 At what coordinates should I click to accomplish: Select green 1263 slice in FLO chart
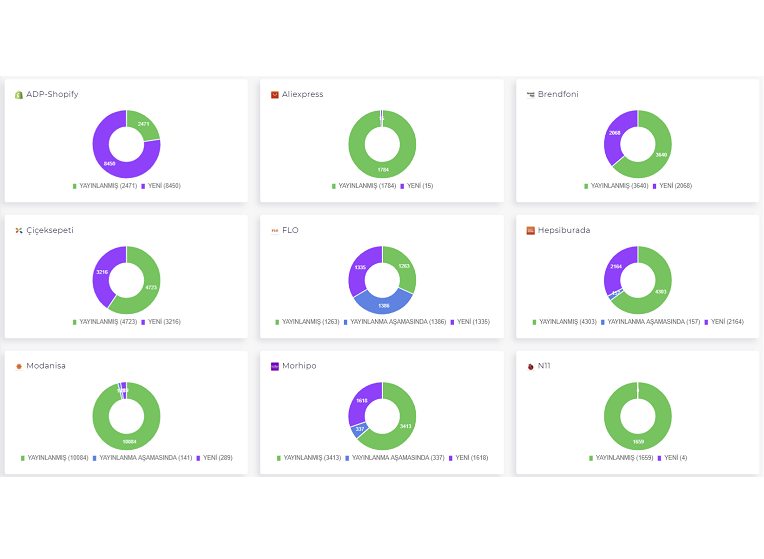(x=404, y=266)
